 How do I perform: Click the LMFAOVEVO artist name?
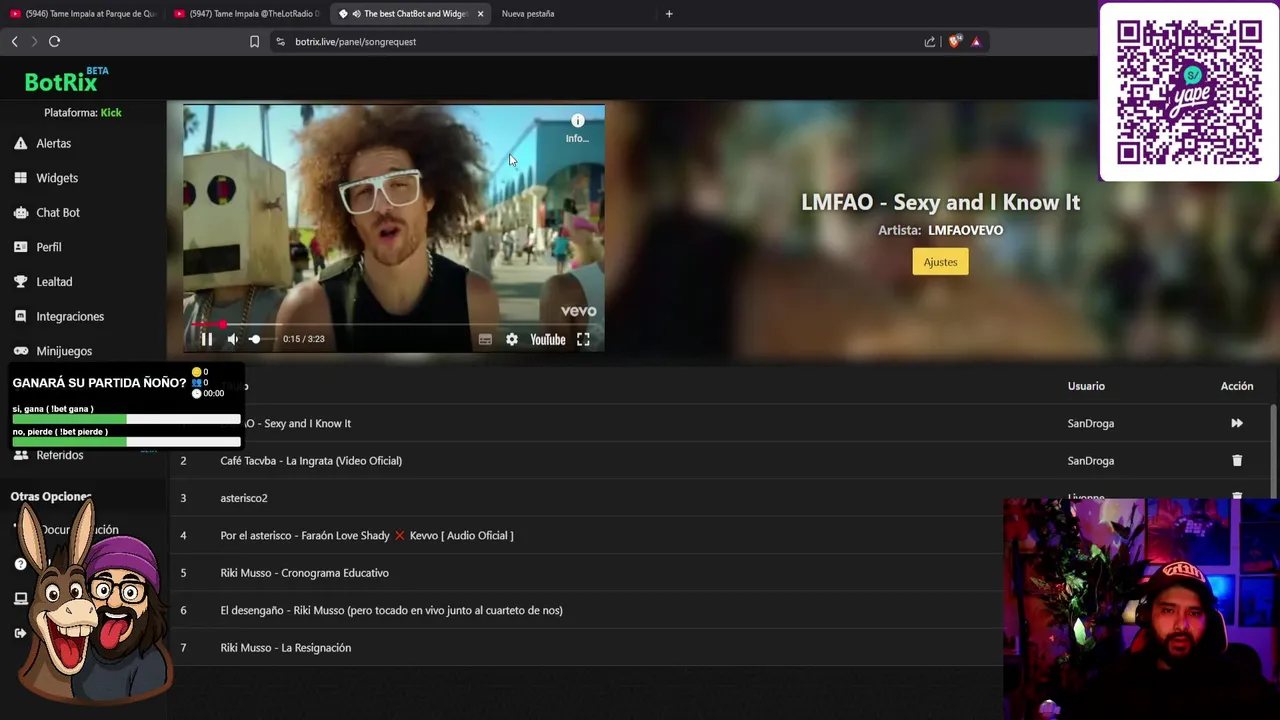(965, 230)
